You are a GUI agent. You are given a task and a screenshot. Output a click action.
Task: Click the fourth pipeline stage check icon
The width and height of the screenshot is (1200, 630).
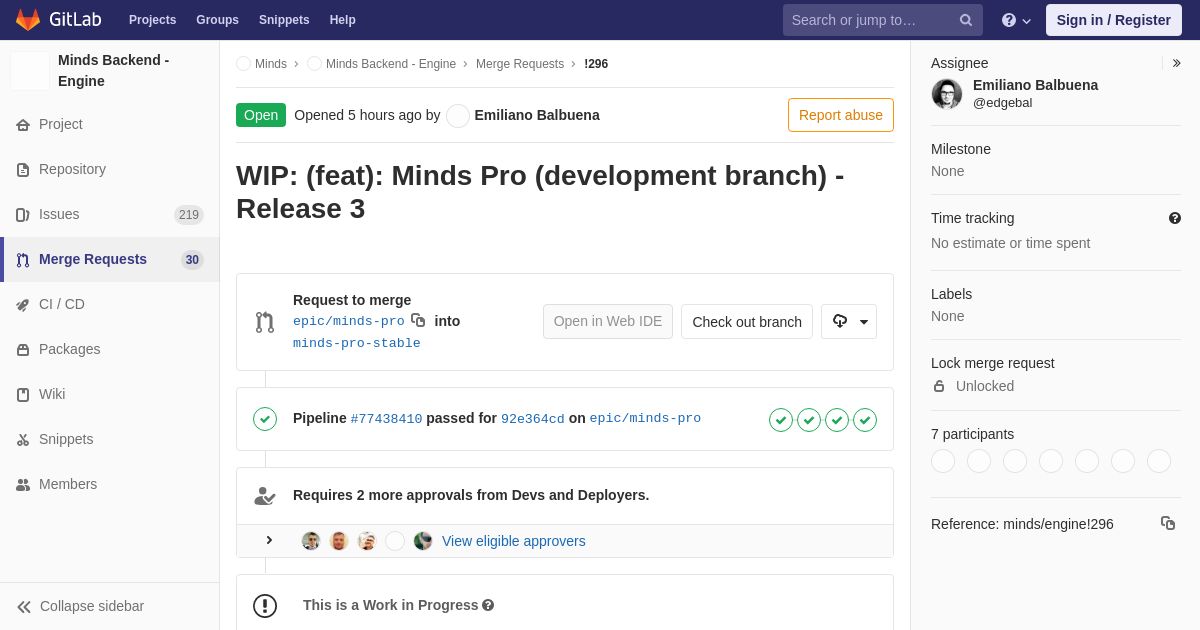[865, 420]
